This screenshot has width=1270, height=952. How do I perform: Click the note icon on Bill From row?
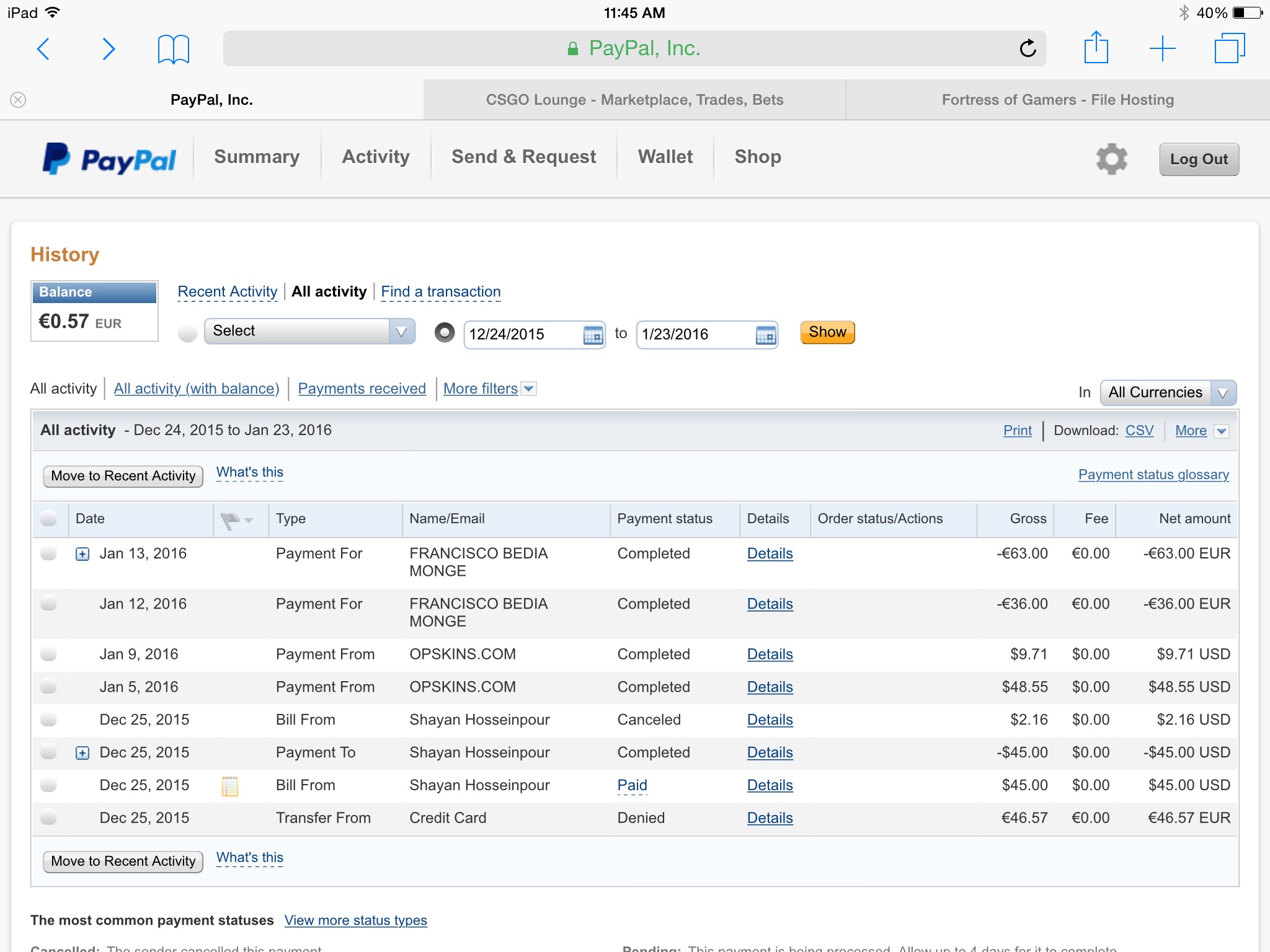pos(230,786)
